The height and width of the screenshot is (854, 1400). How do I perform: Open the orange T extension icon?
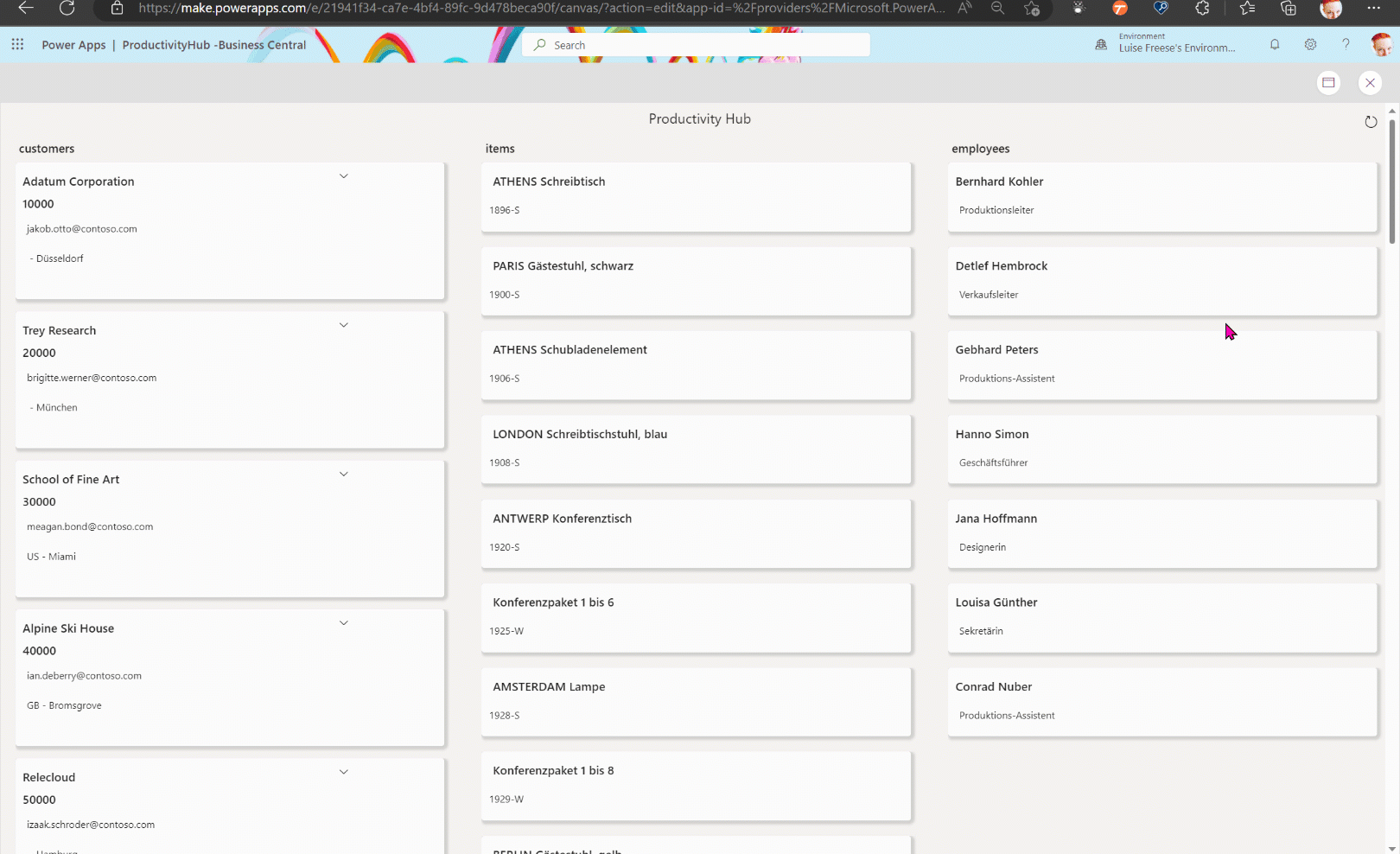pos(1120,8)
